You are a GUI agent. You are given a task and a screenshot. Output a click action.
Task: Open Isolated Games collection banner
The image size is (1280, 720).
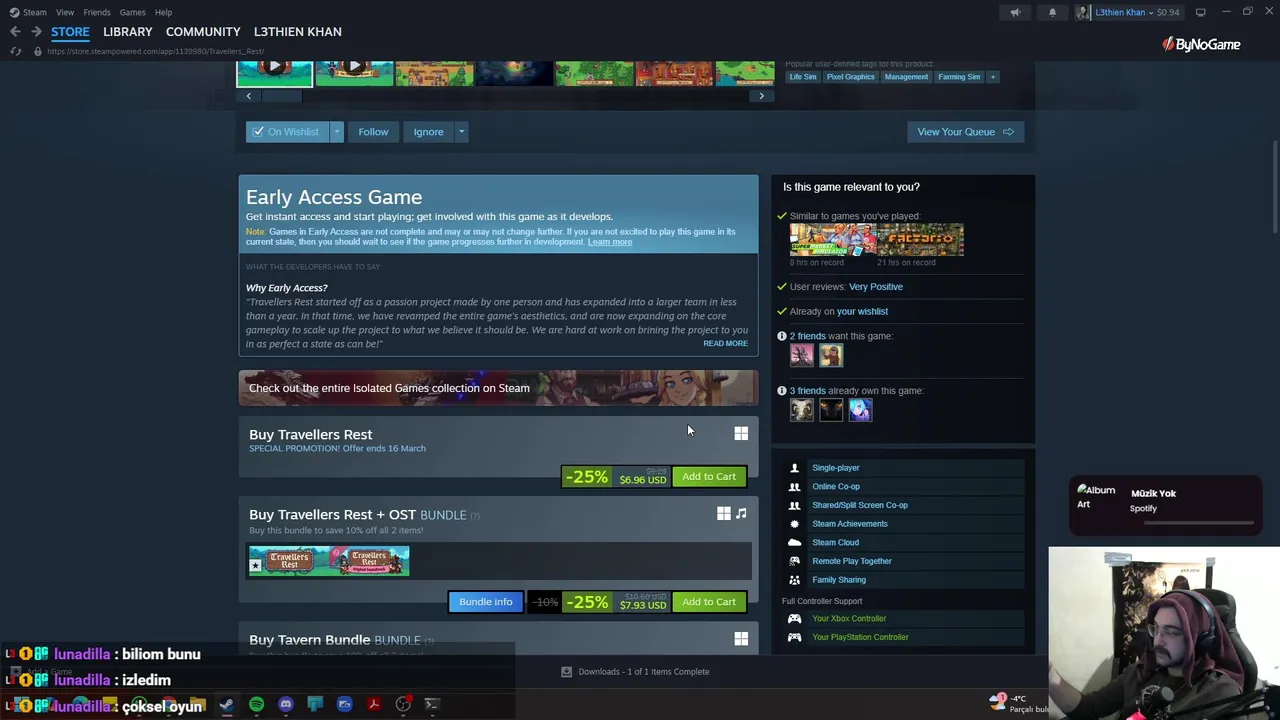coord(498,388)
